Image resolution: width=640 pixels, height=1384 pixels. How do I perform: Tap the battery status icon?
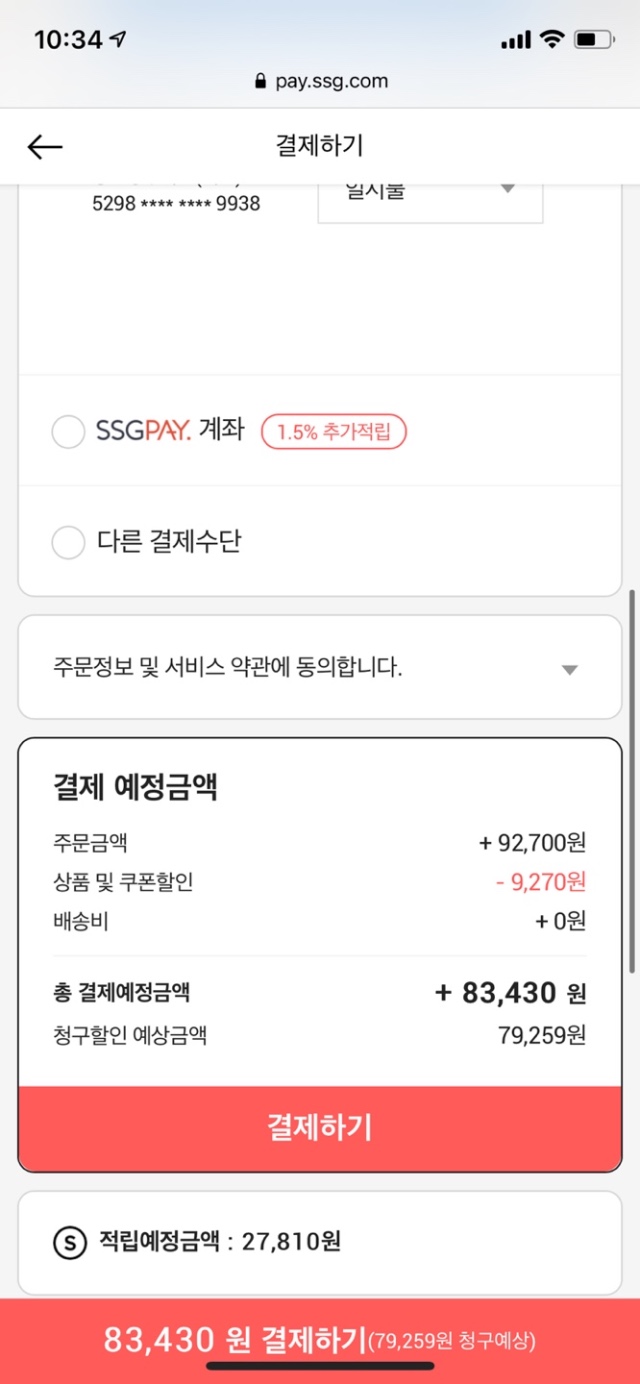pos(595,40)
